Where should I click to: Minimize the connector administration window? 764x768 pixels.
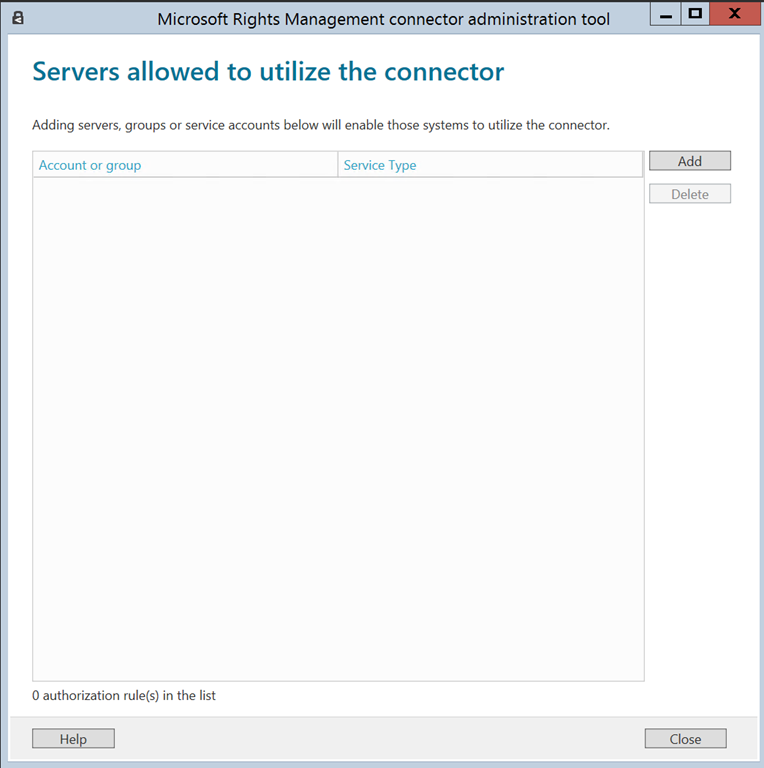(666, 14)
